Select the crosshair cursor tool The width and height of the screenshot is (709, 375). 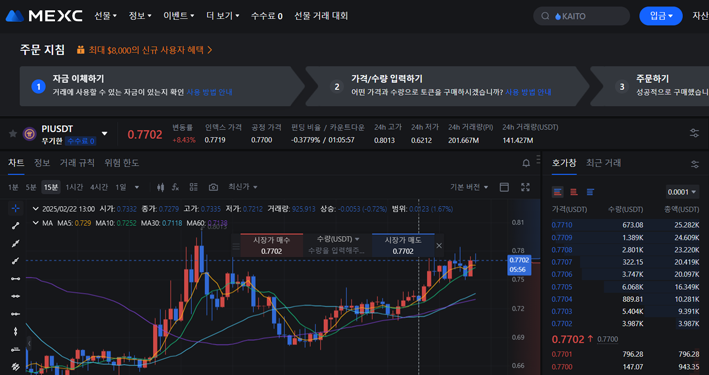(x=16, y=208)
